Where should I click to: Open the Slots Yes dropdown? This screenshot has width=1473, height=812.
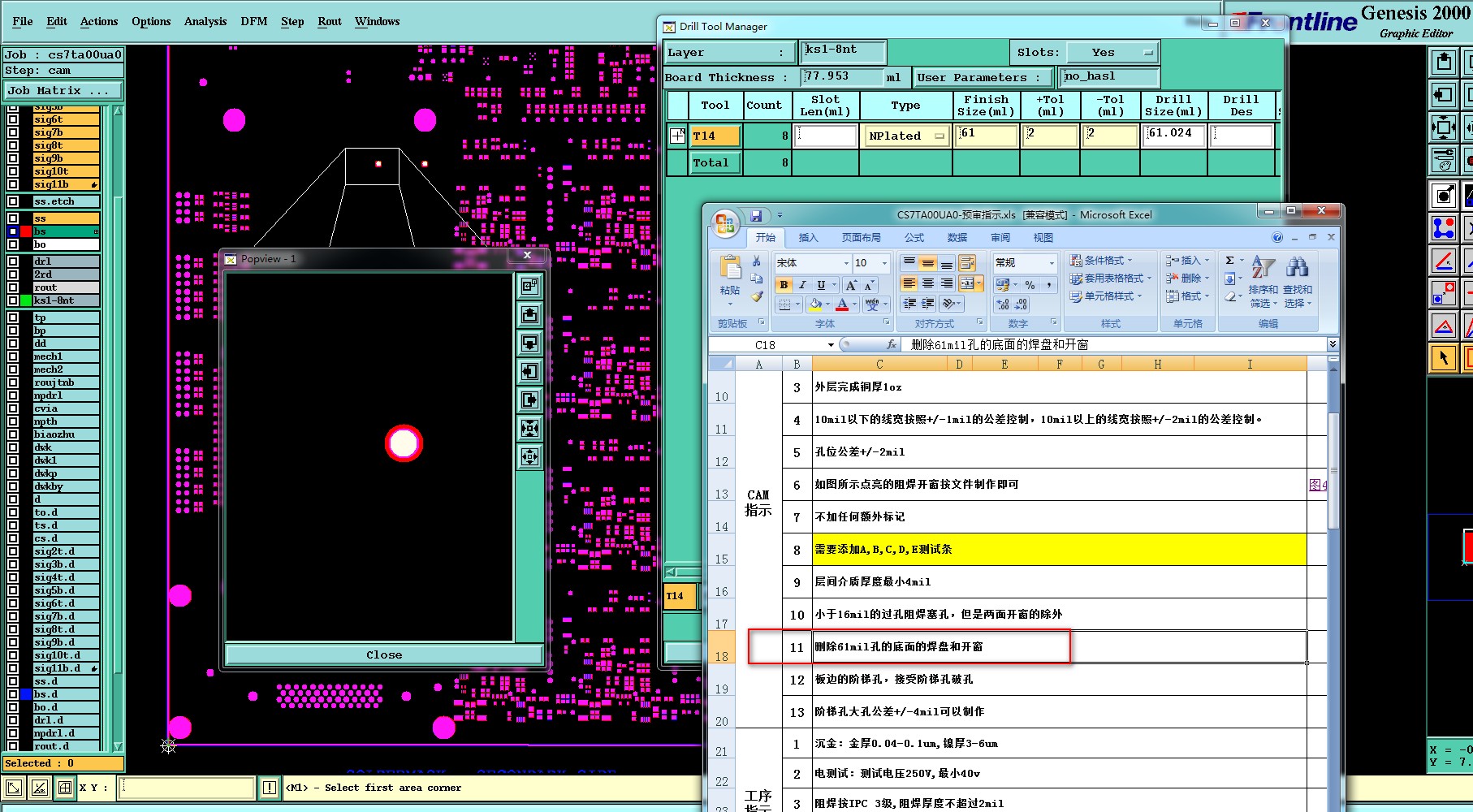[x=1112, y=53]
